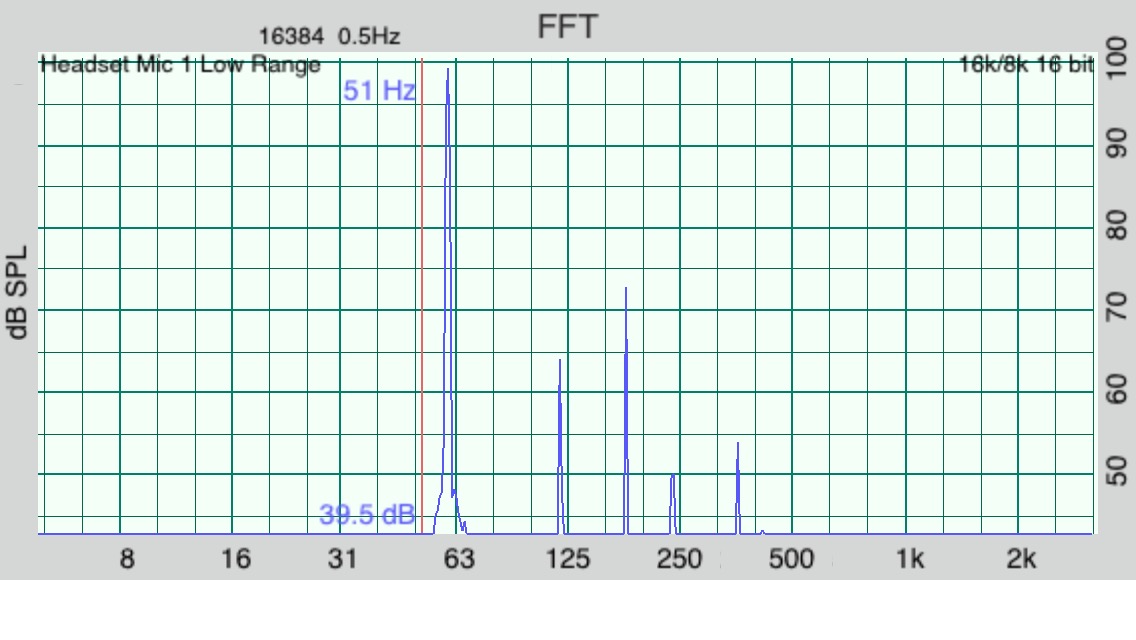Click the '500' frequency axis label
The image size is (1136, 640).
point(791,559)
